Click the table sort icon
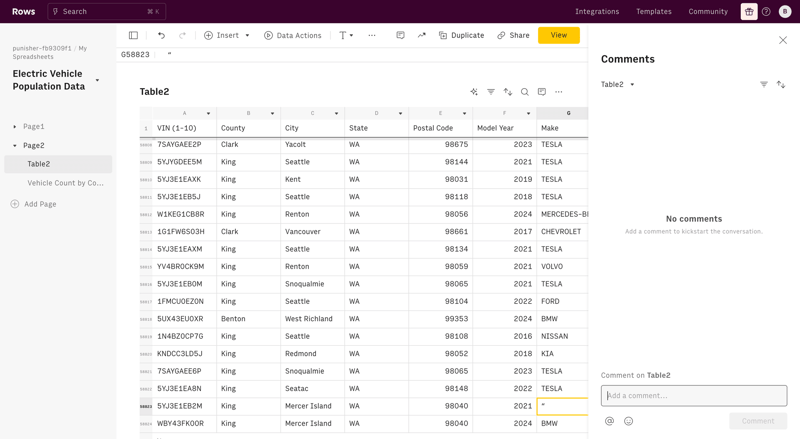 coord(508,92)
